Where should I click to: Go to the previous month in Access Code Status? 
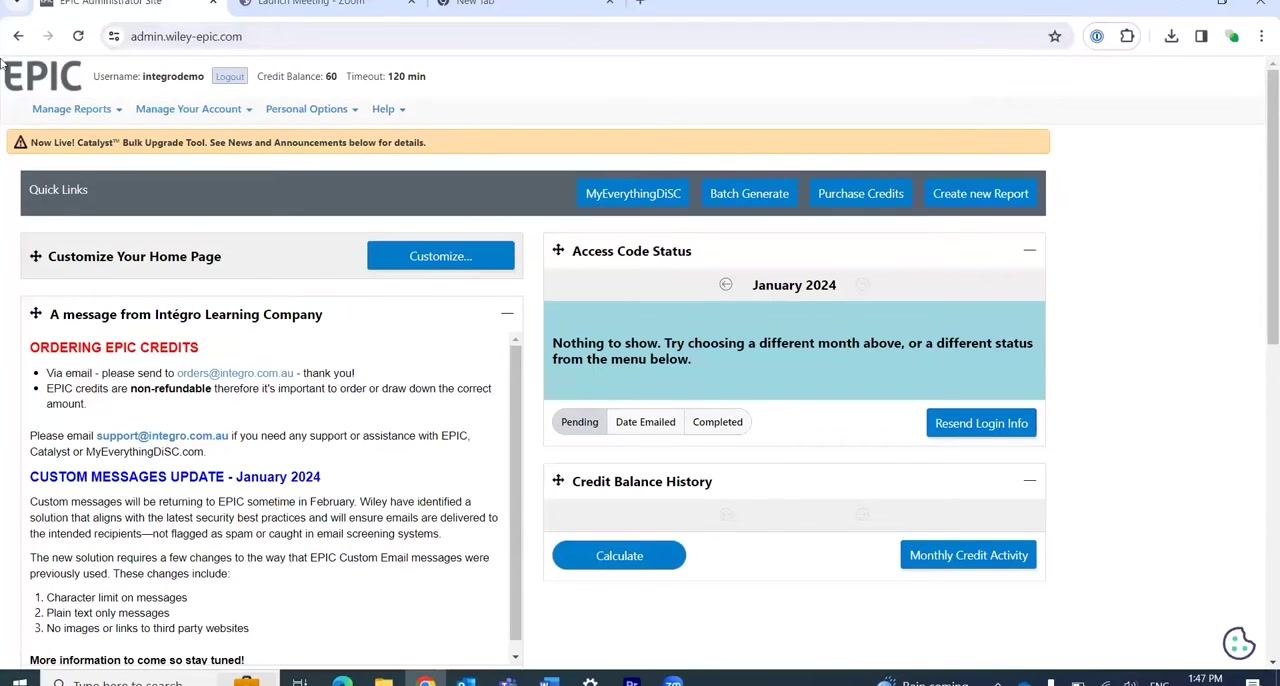click(726, 285)
